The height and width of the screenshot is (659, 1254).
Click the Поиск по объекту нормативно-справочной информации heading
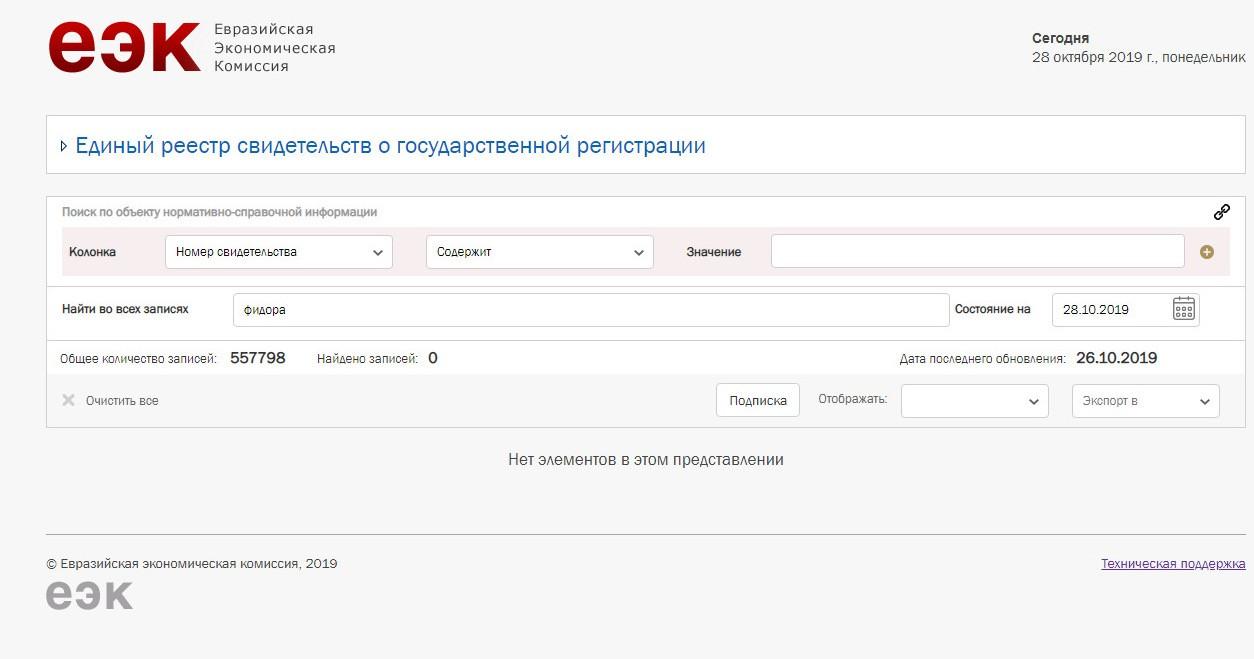click(x=219, y=212)
